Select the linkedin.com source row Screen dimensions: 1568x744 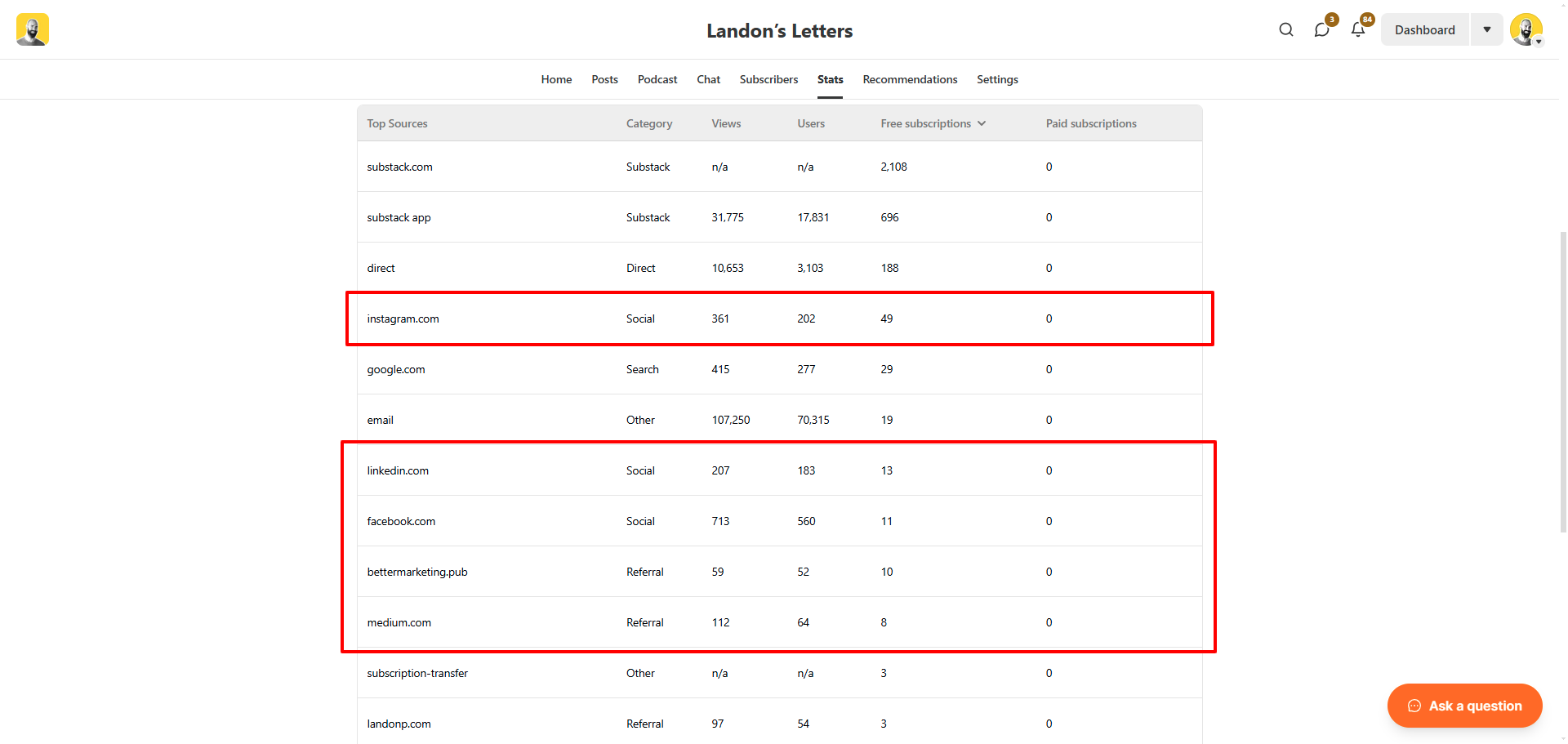tap(779, 470)
